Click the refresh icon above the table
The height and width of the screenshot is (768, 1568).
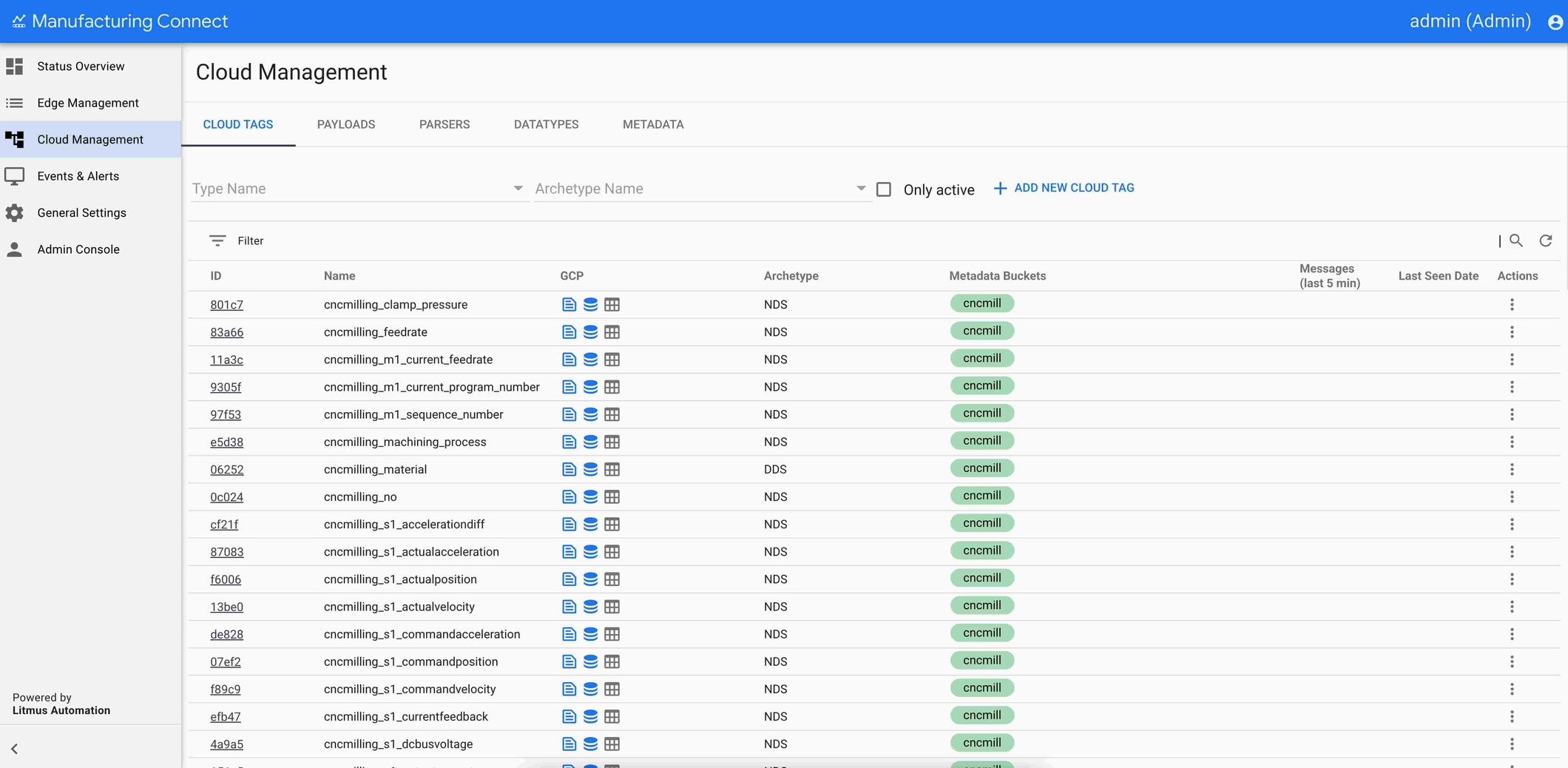(x=1547, y=240)
